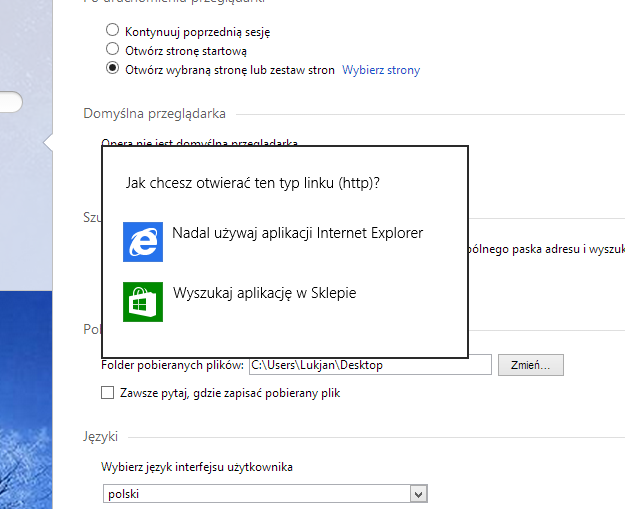Open the "polski" language combo box

pyautogui.click(x=265, y=494)
